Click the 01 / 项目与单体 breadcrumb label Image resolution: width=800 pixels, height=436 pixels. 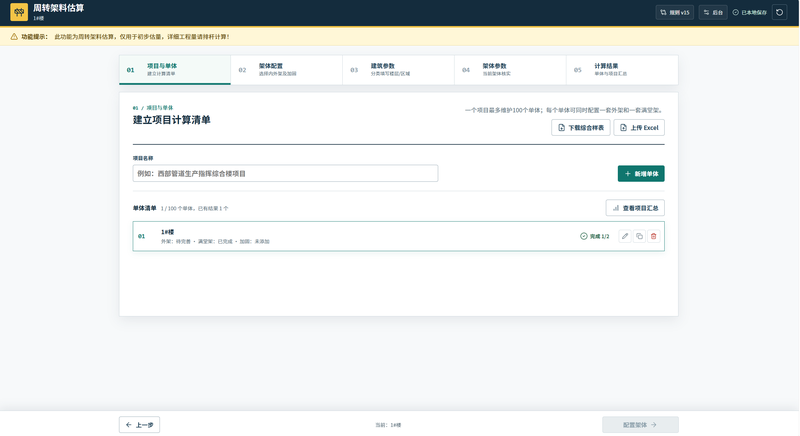(153, 108)
